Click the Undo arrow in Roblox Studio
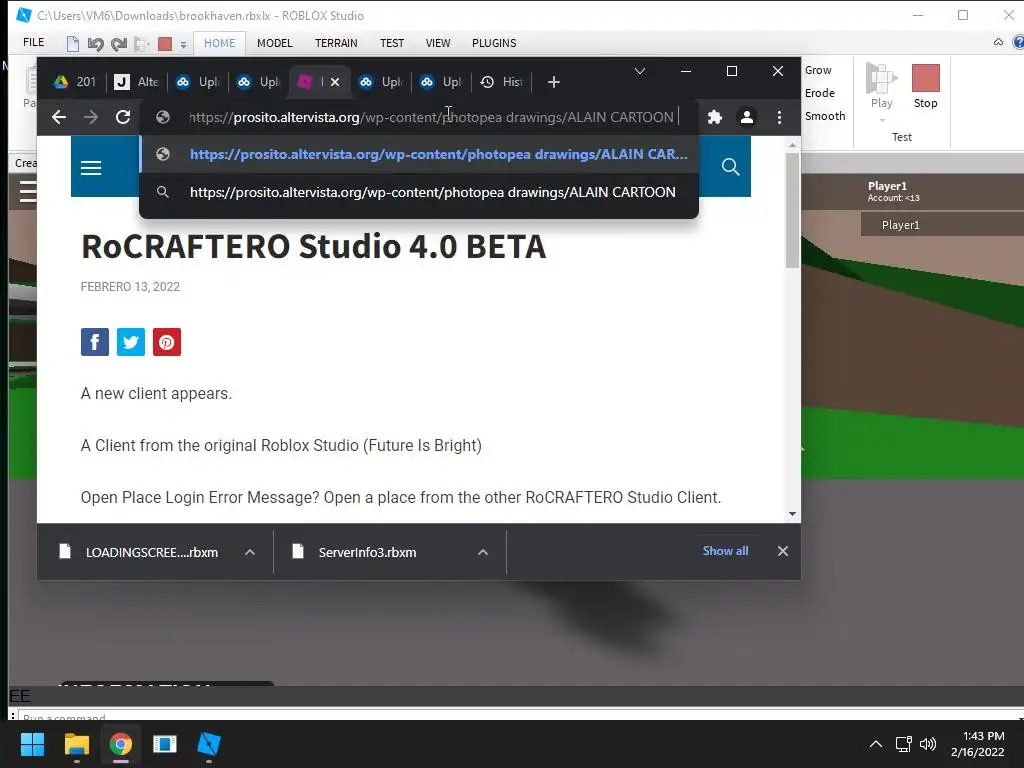 pyautogui.click(x=95, y=44)
